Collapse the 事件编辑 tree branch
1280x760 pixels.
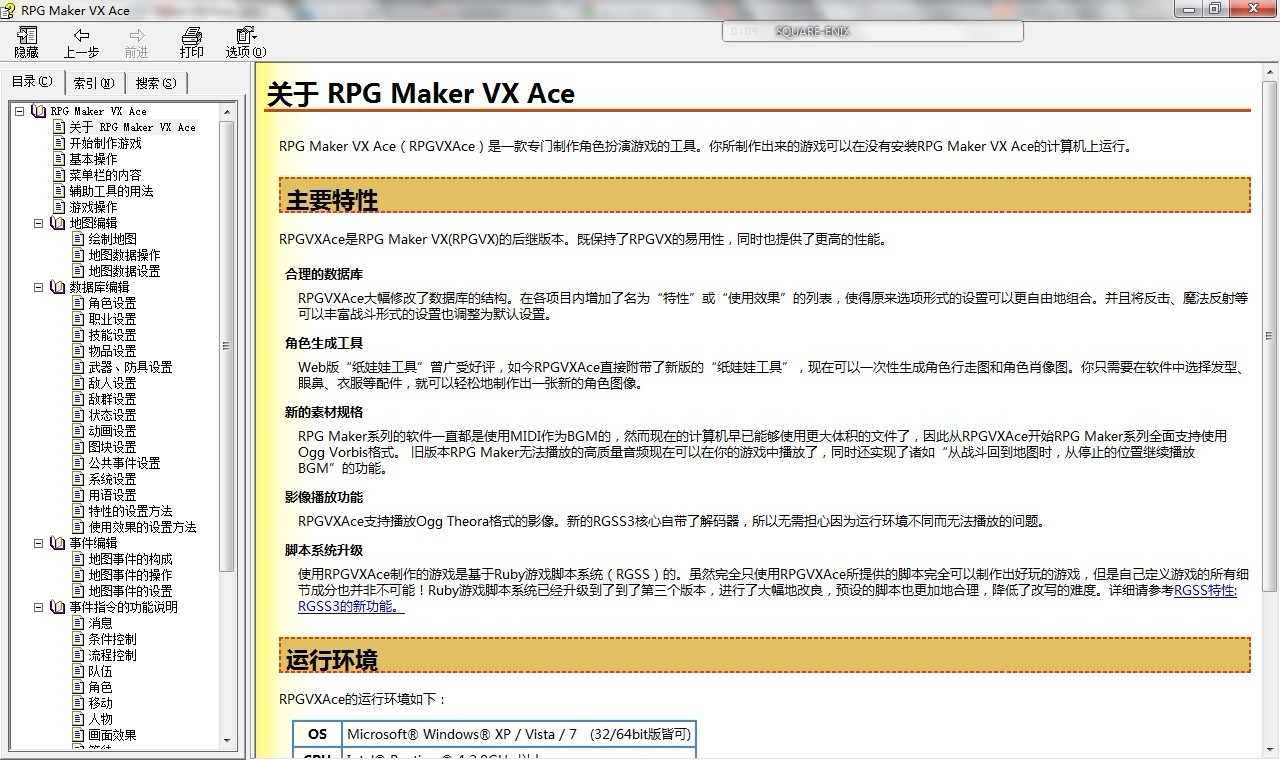coord(39,543)
